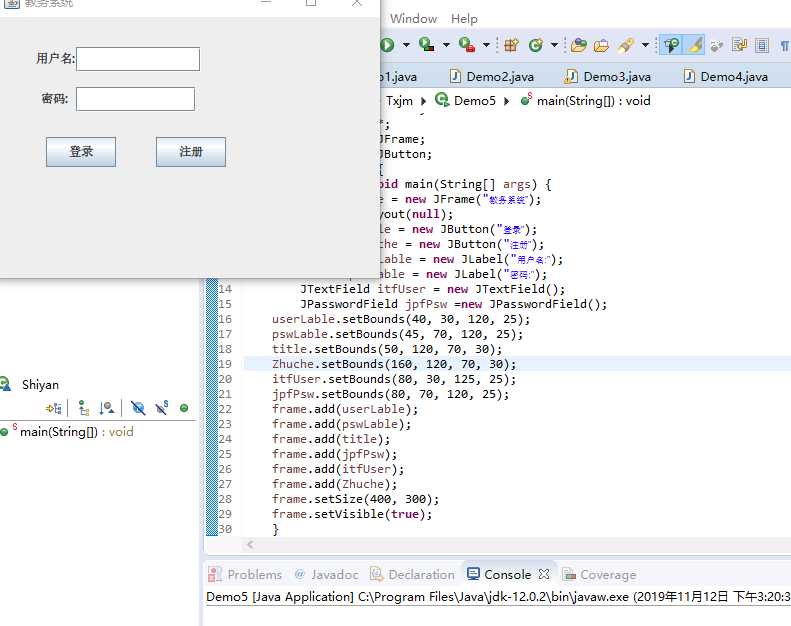Open the Problems tab
The image size is (791, 626).
(x=245, y=575)
